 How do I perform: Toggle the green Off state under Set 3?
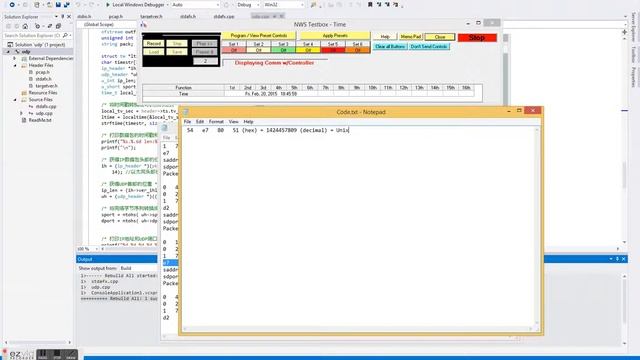point(283,50)
